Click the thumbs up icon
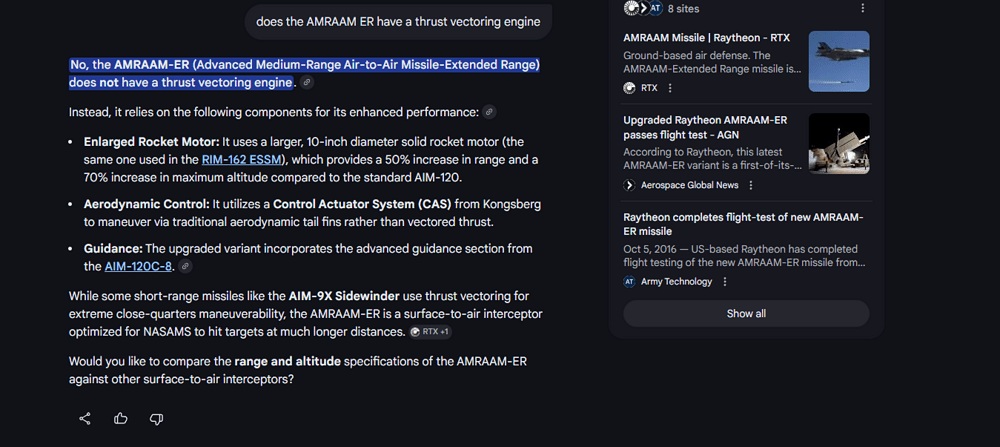Viewport: 1000px width, 447px height. (x=121, y=418)
